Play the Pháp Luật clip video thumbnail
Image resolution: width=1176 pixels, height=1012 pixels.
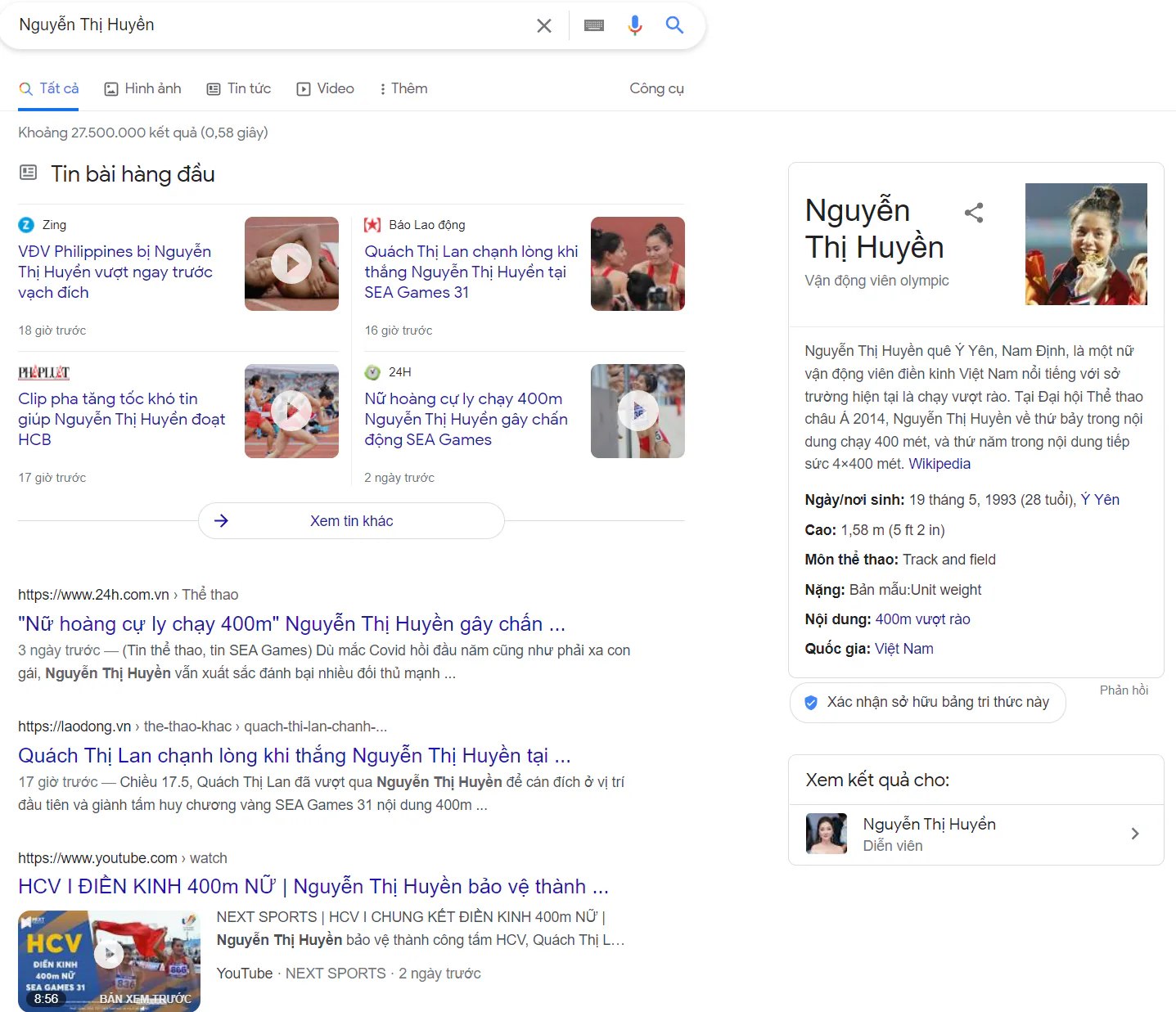pyautogui.click(x=291, y=411)
